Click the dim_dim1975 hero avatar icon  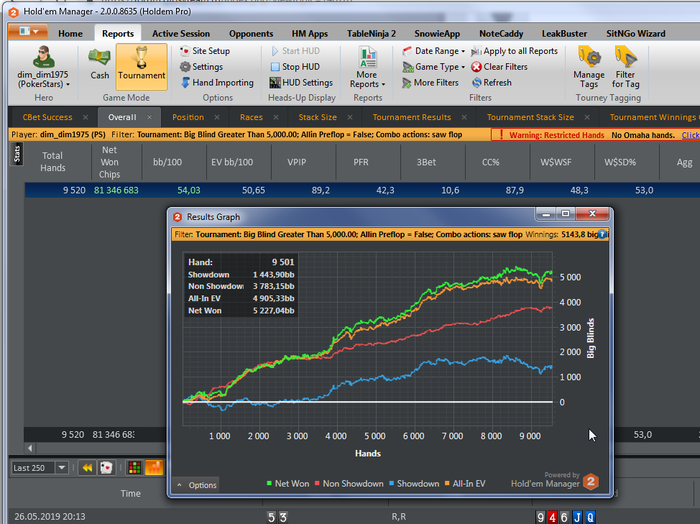click(x=43, y=57)
